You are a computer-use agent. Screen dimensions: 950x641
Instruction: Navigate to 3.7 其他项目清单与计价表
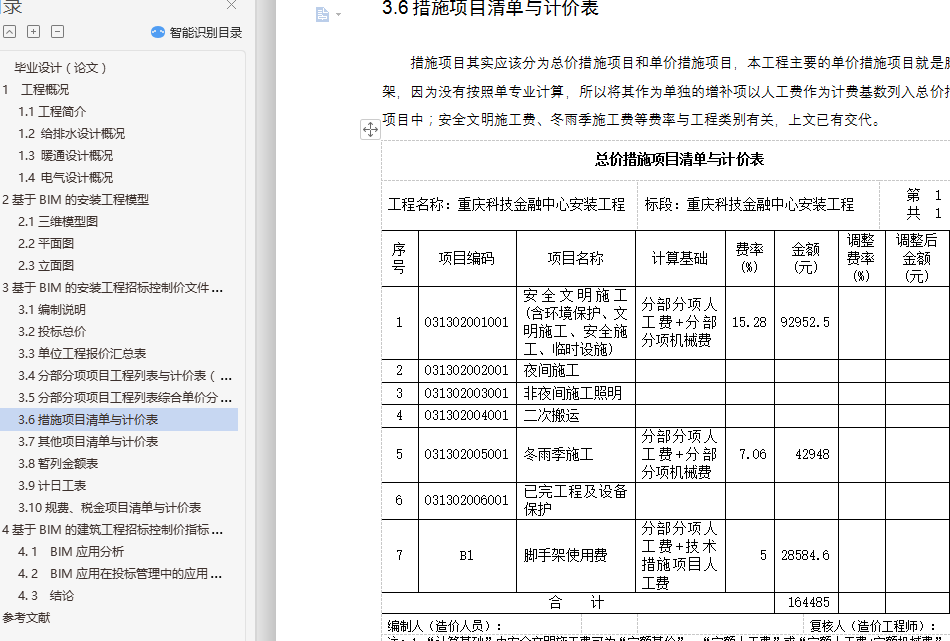(88, 442)
